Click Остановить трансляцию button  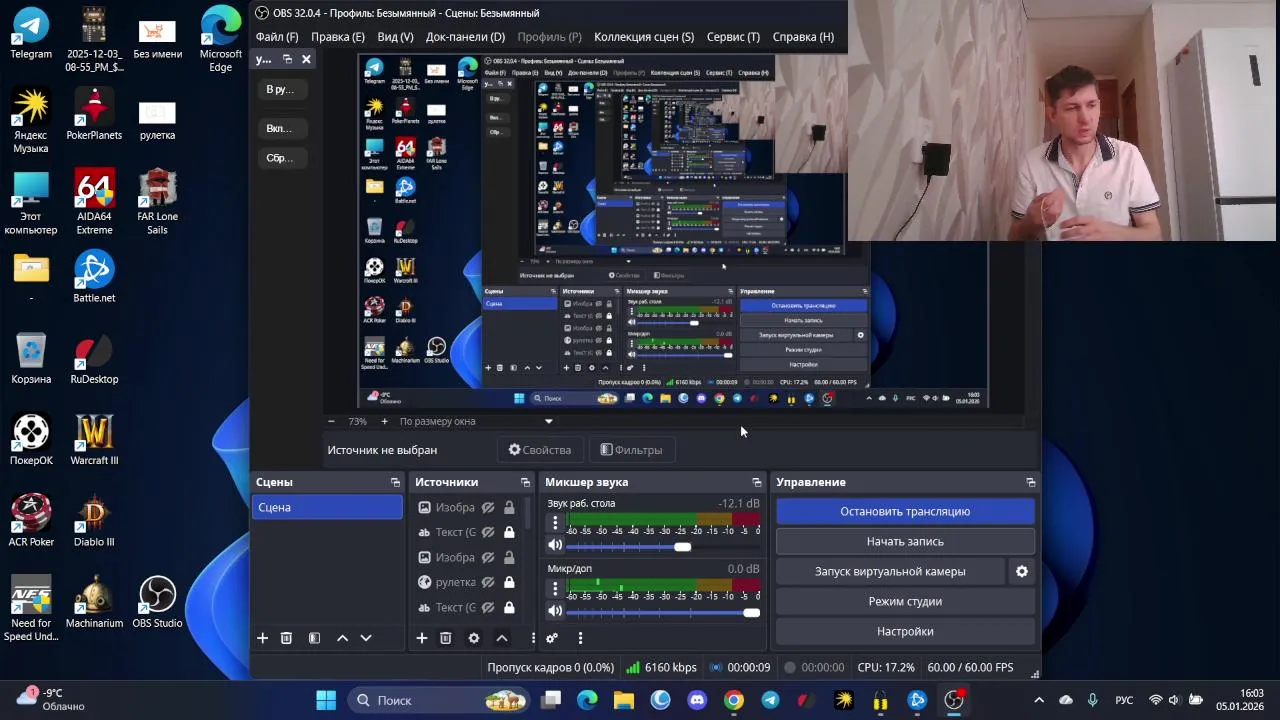pos(905,511)
